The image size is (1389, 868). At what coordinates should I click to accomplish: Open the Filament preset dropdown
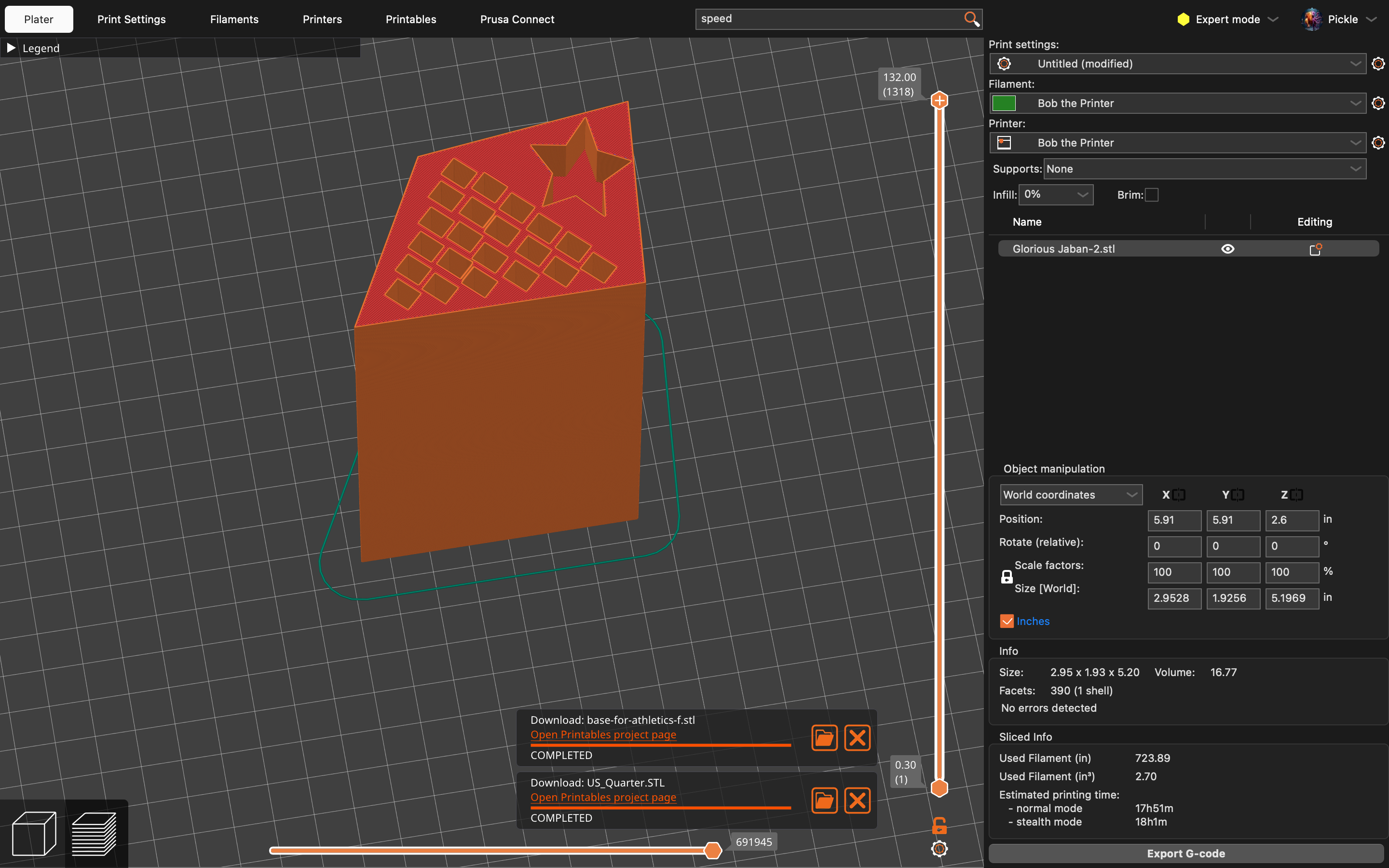1177,103
